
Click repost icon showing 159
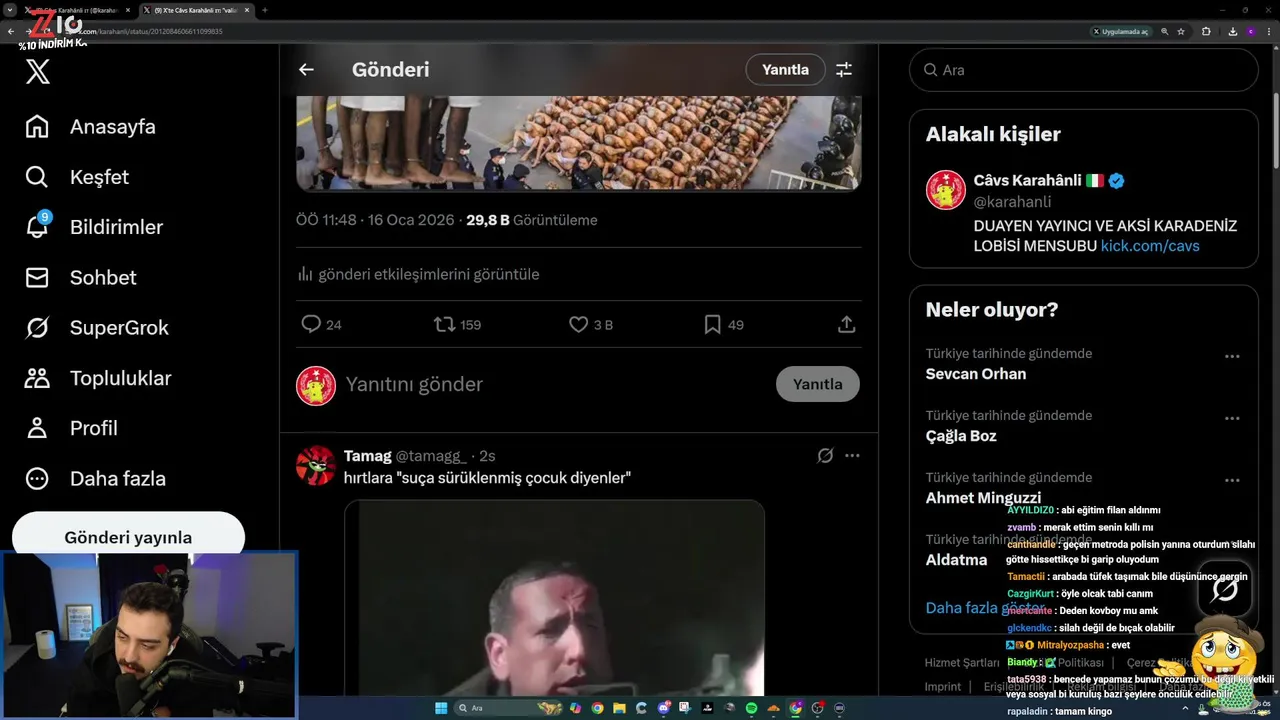click(x=445, y=324)
